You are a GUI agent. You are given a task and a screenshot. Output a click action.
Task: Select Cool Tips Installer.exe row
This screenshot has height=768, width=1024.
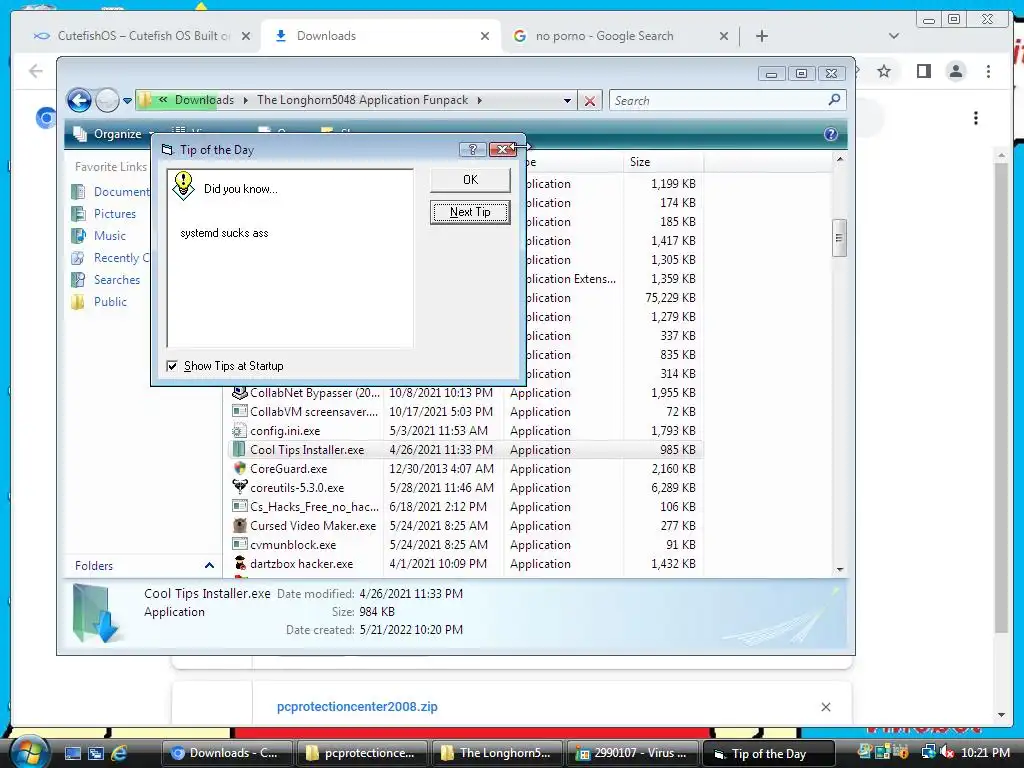tap(466, 449)
